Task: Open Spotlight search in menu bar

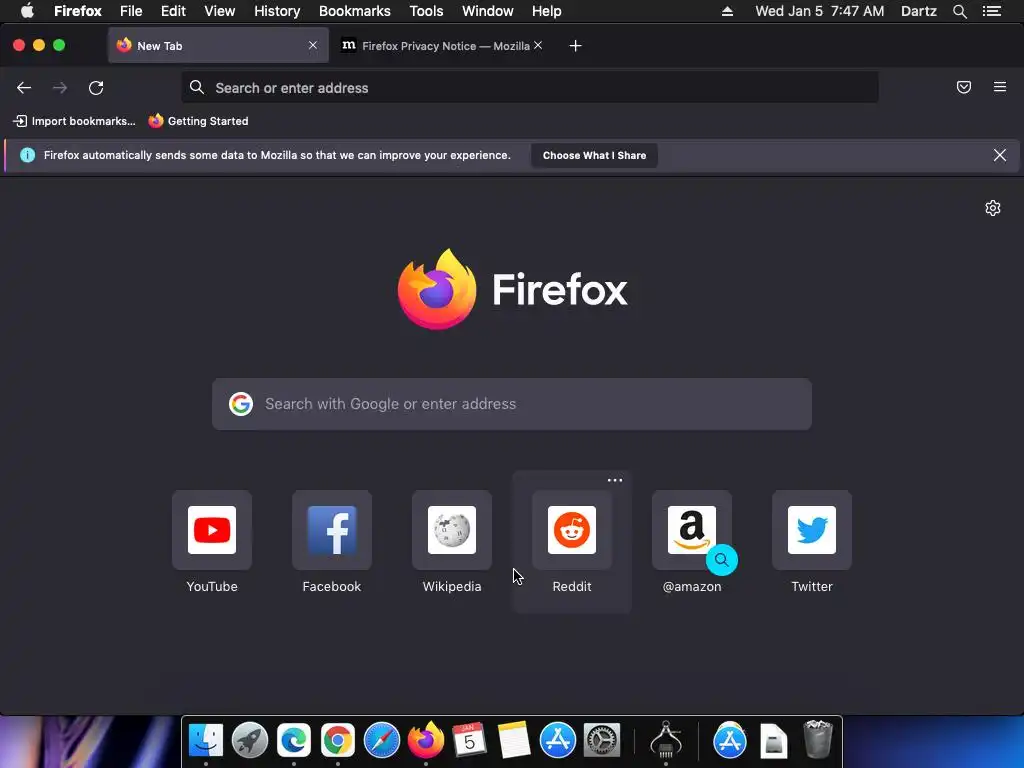Action: (x=959, y=11)
